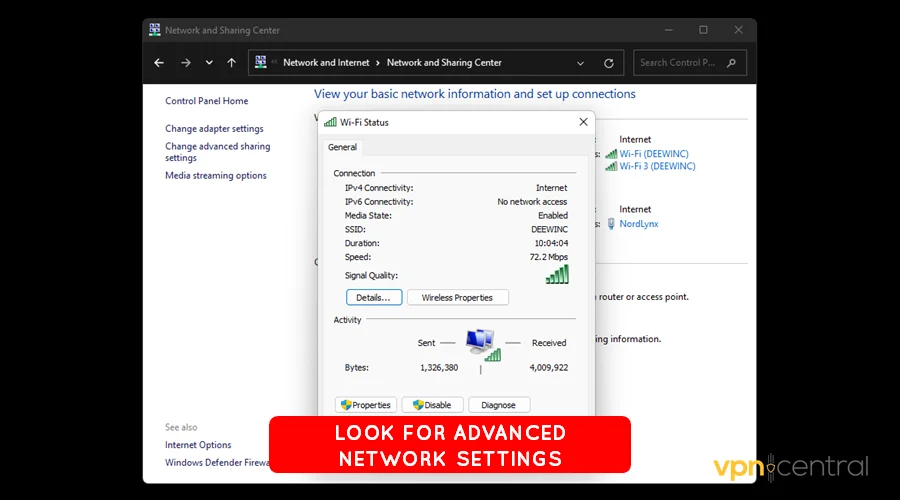The height and width of the screenshot is (500, 900).
Task: Click signal icon beside Wi-Fi 3 (DEEWINC)
Action: pyautogui.click(x=611, y=166)
